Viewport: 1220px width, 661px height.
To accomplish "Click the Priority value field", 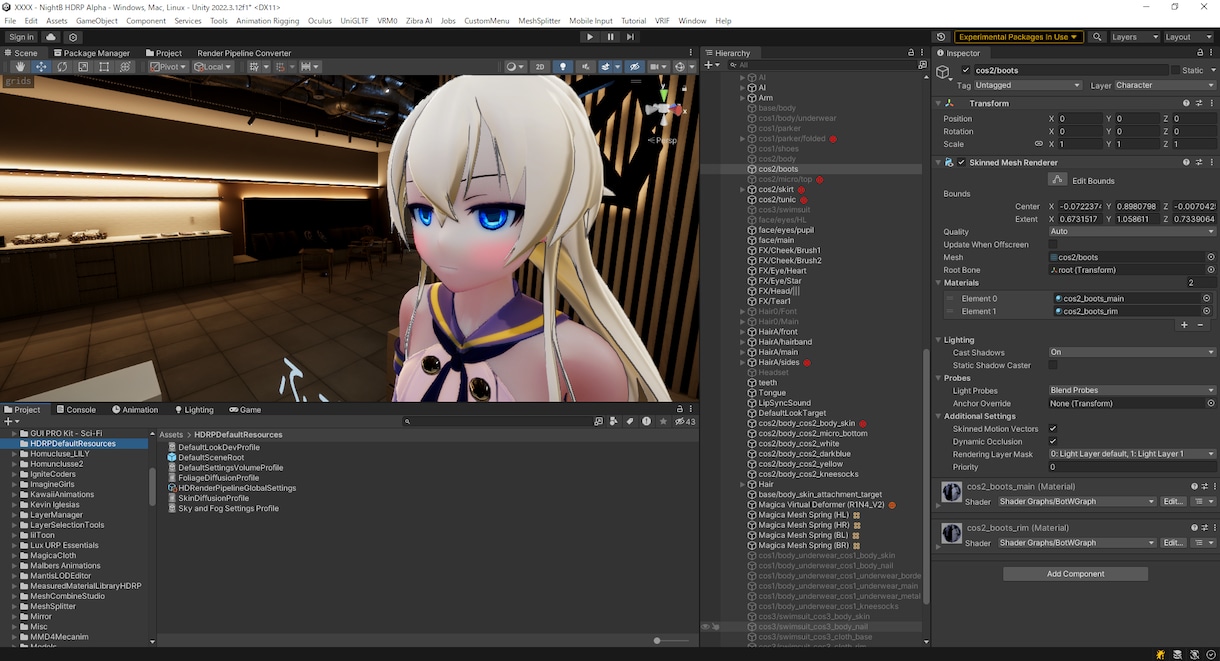I will click(x=1132, y=467).
